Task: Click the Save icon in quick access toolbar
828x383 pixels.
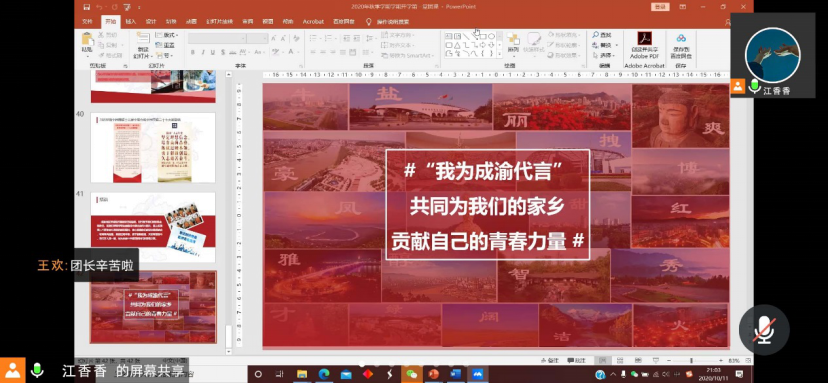Action: click(87, 7)
